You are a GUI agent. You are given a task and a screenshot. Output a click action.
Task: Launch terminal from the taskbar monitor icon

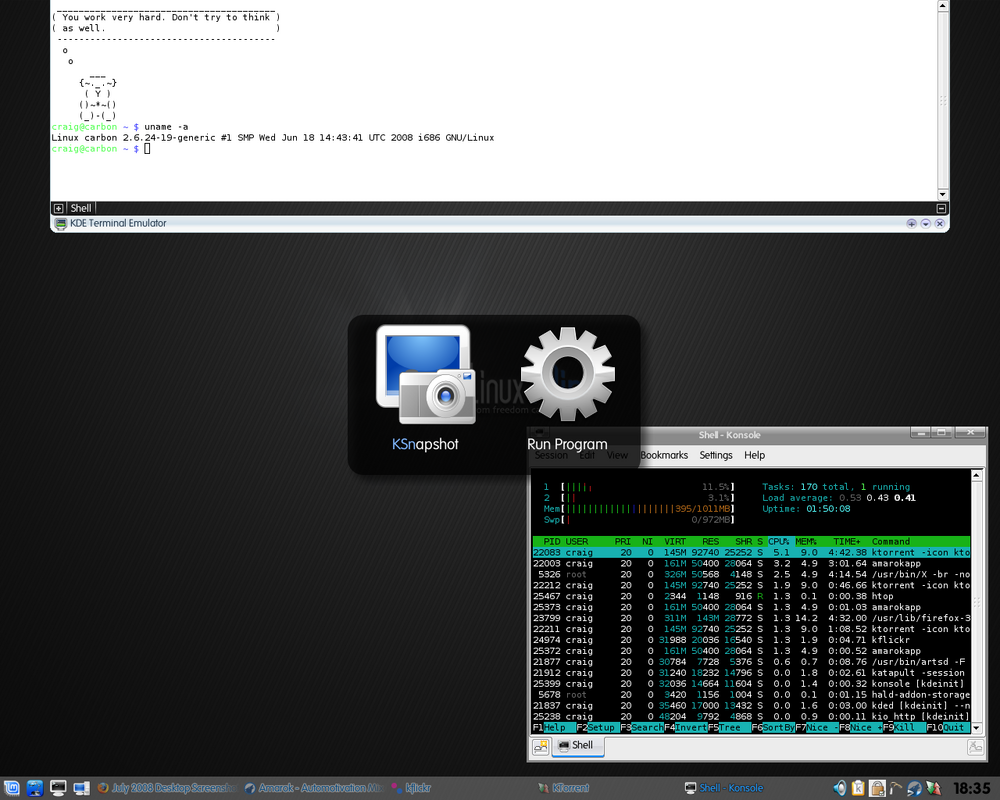[x=58, y=788]
